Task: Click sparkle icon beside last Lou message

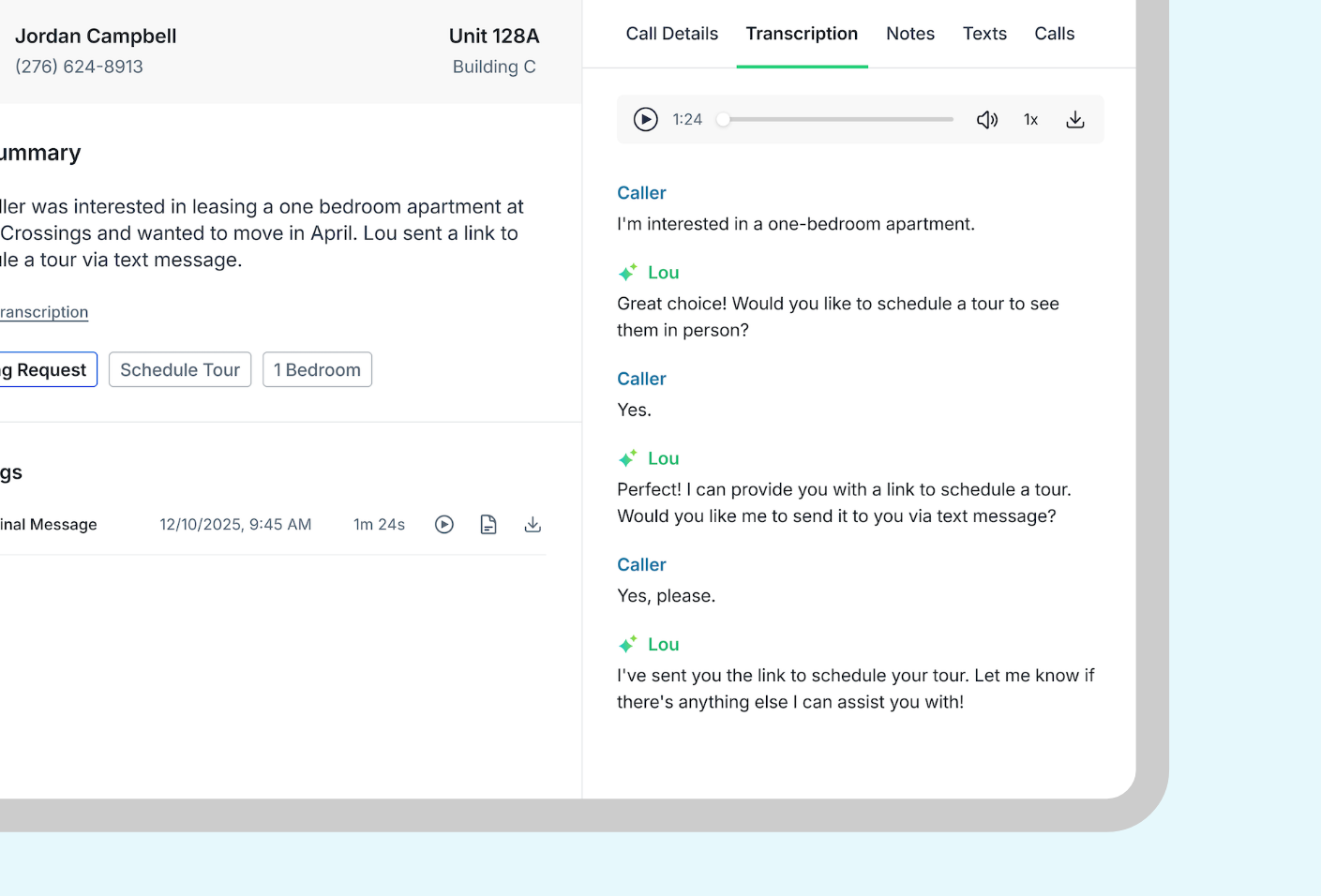Action: click(x=627, y=645)
